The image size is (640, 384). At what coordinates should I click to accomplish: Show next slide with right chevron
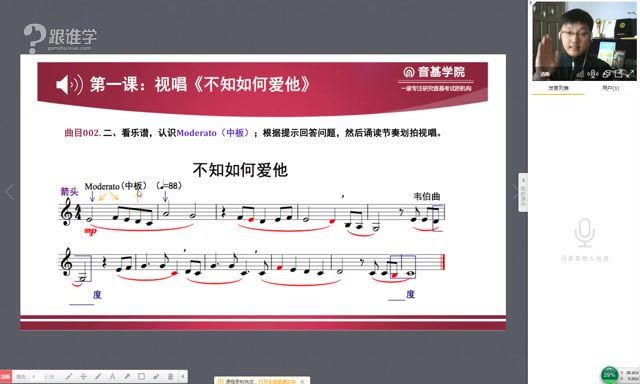(x=516, y=192)
